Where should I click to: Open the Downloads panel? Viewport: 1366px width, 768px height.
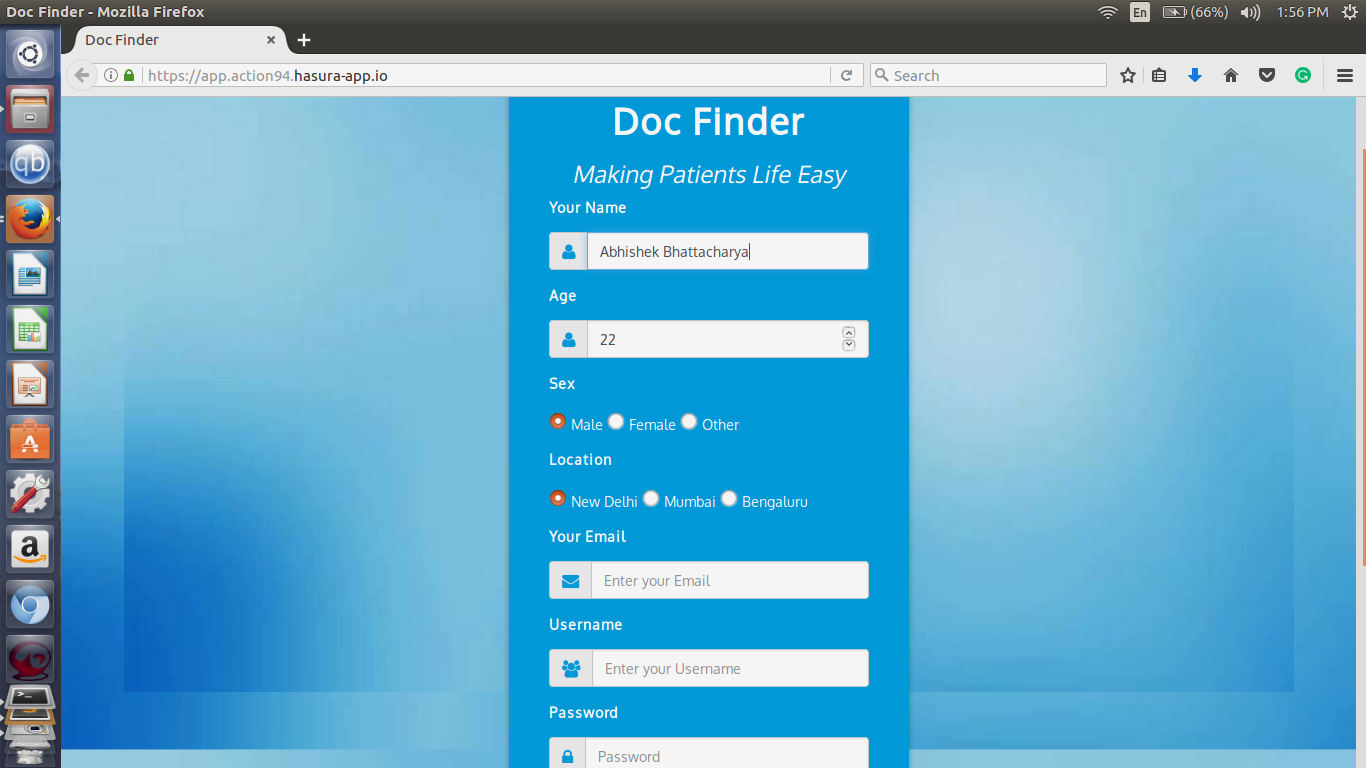tap(1194, 75)
